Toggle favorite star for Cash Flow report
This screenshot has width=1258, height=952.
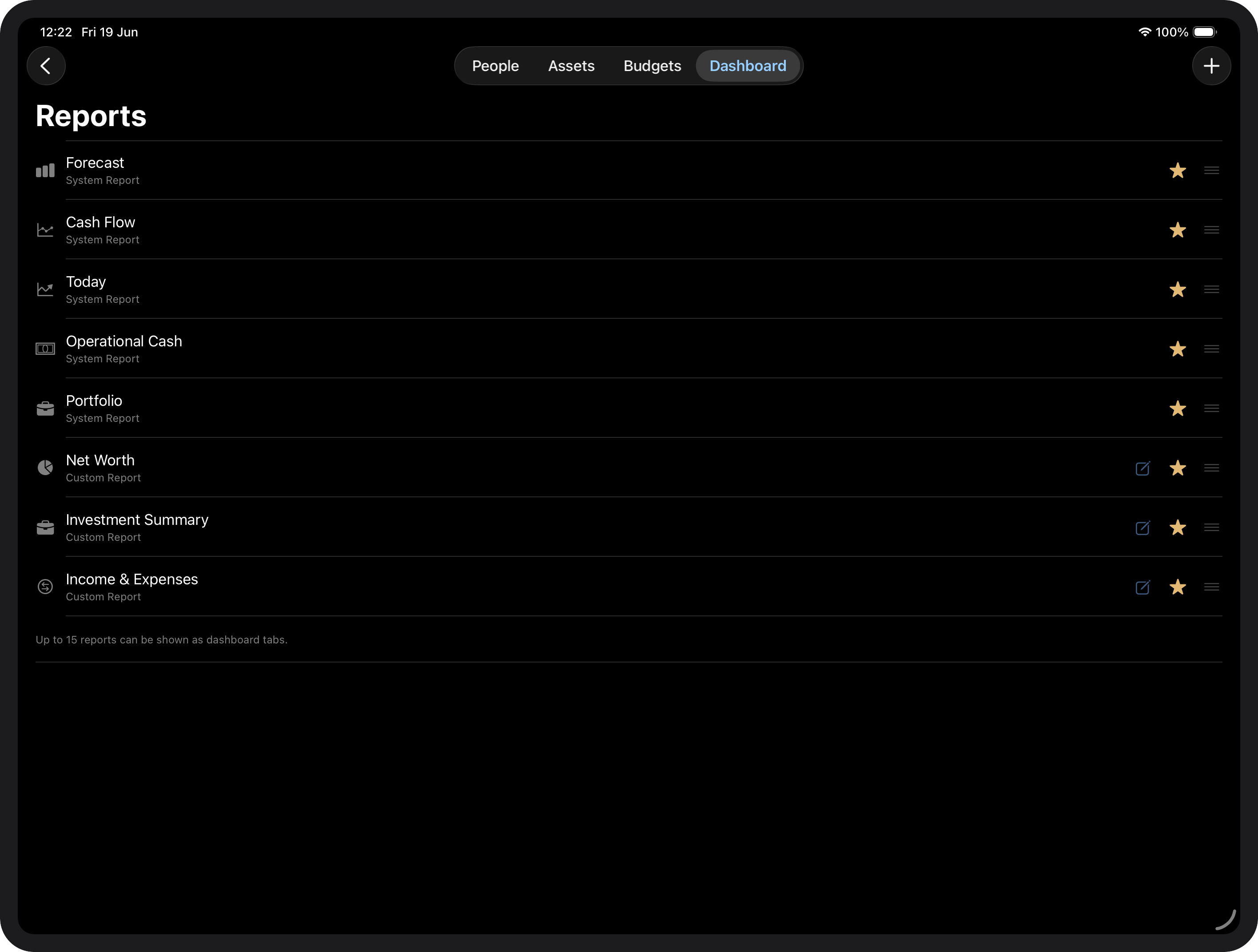(1177, 230)
